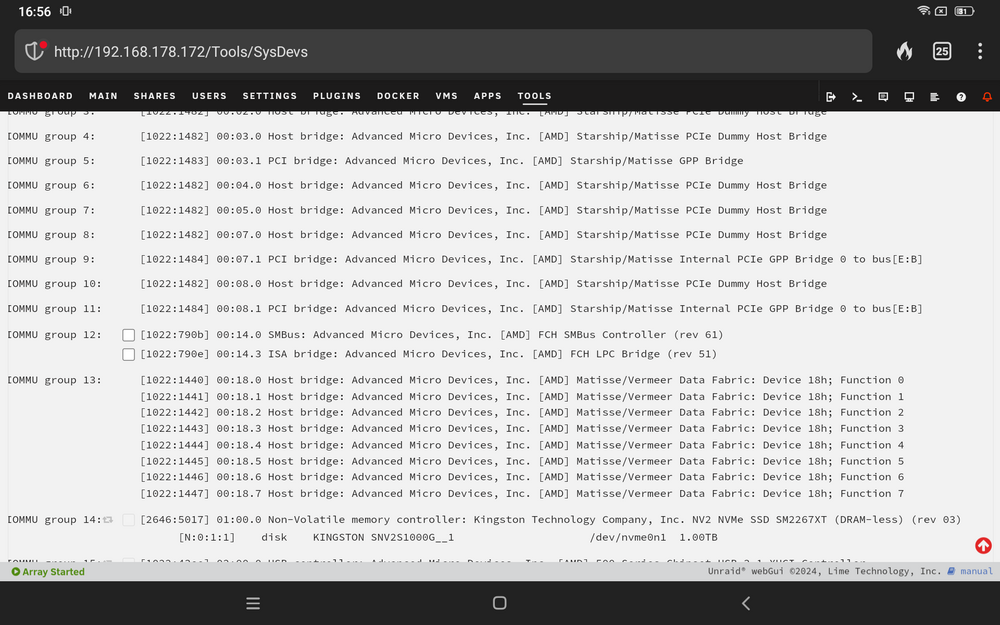Check the FCH SMBus Controller checkbox

click(128, 335)
